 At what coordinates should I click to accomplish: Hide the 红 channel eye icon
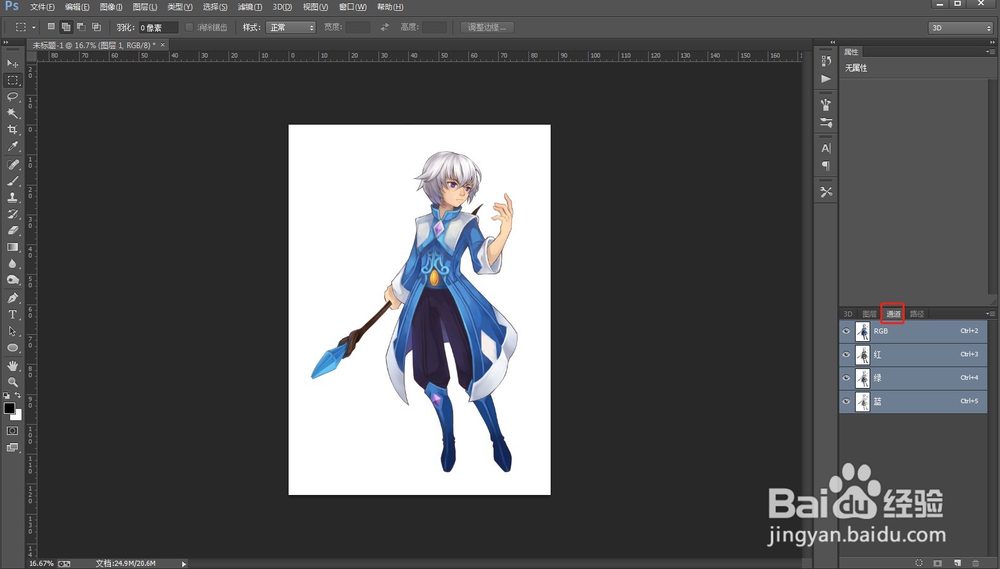pos(846,355)
